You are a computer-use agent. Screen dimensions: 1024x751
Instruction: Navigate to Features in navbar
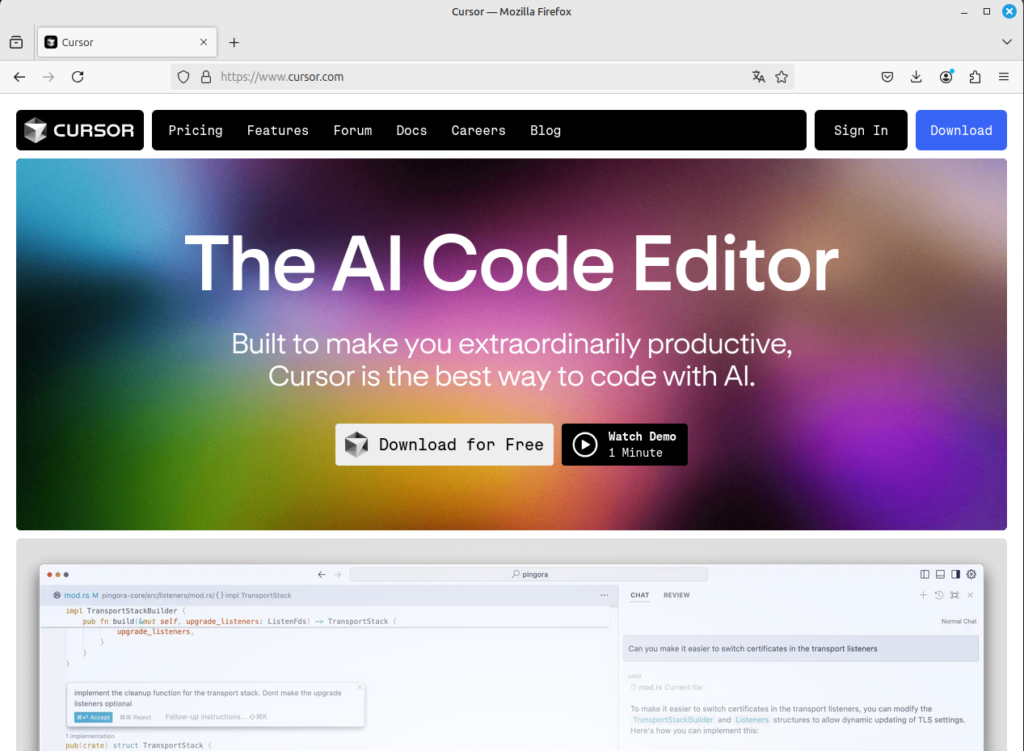(278, 130)
